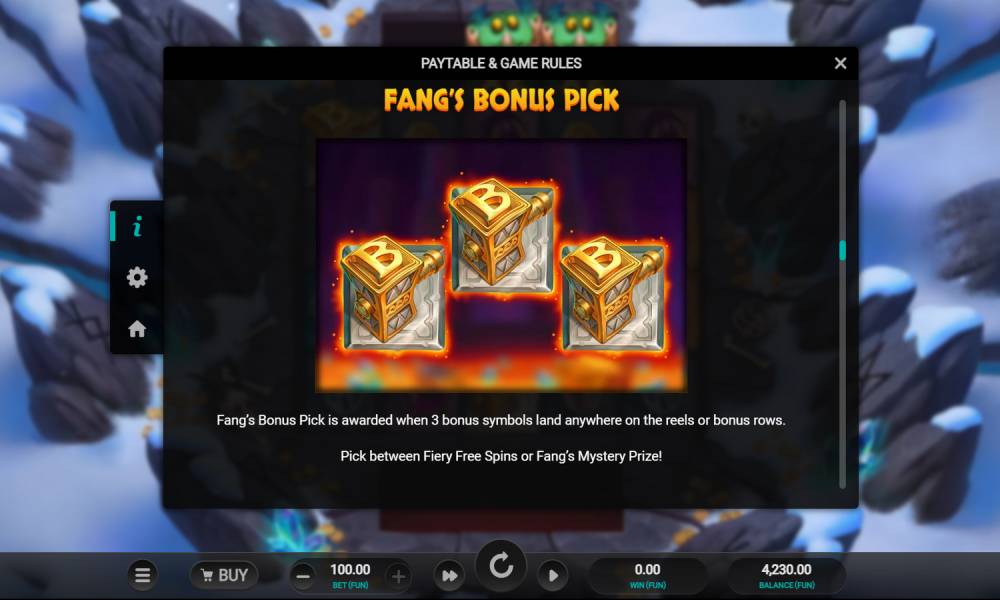Open the hamburger menu
This screenshot has height=600, width=1000.
tap(142, 575)
